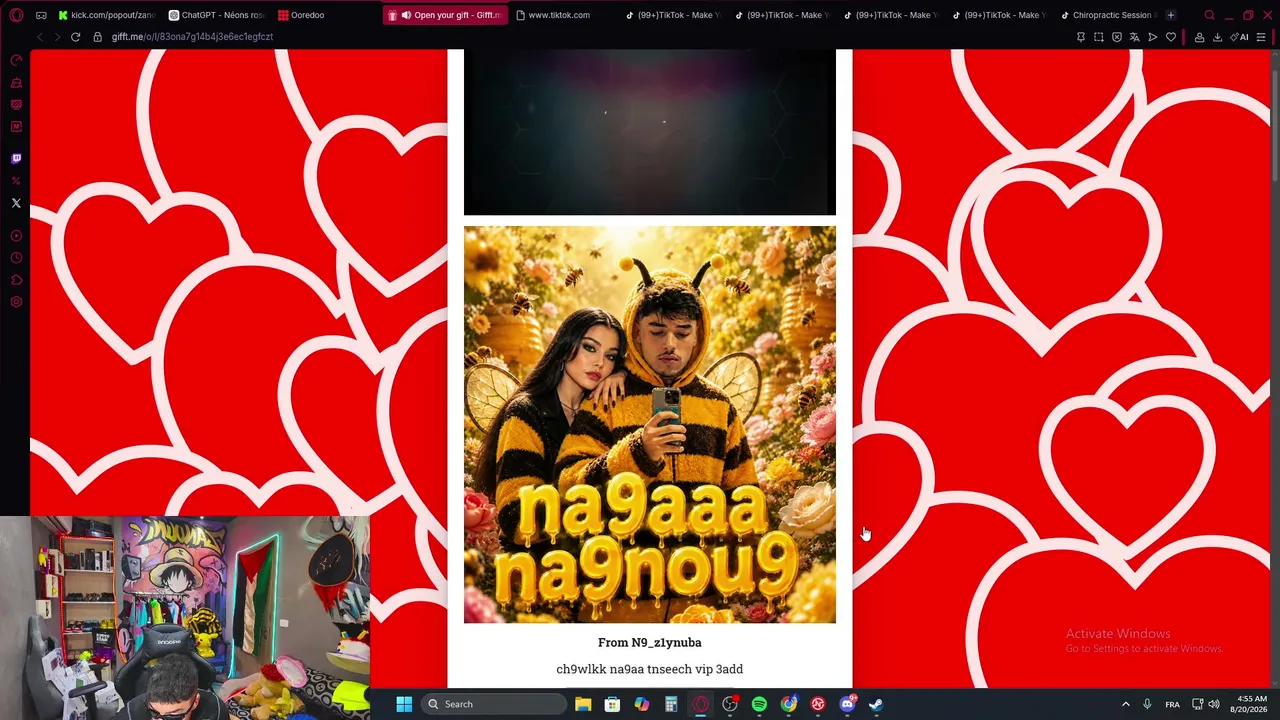
Task: Open the browser profile icon
Action: pyautogui.click(x=1199, y=37)
